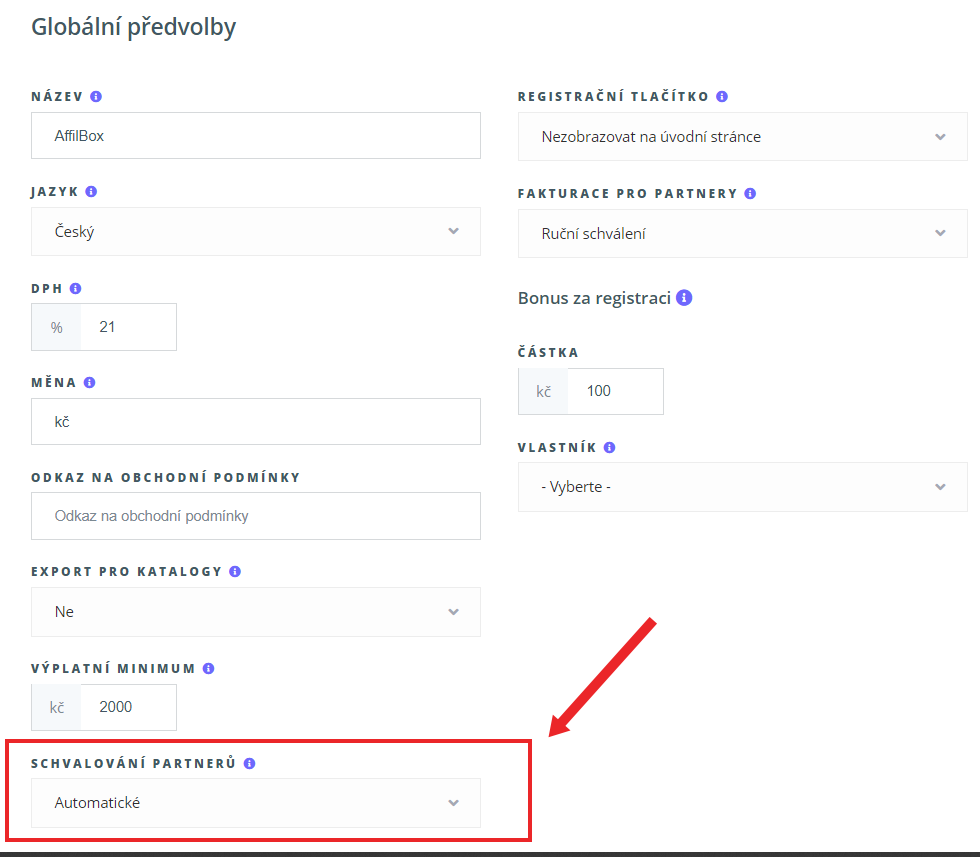Click info icon next to FAKTURACE PRO PARTNERY
The height and width of the screenshot is (857, 980).
pos(751,193)
